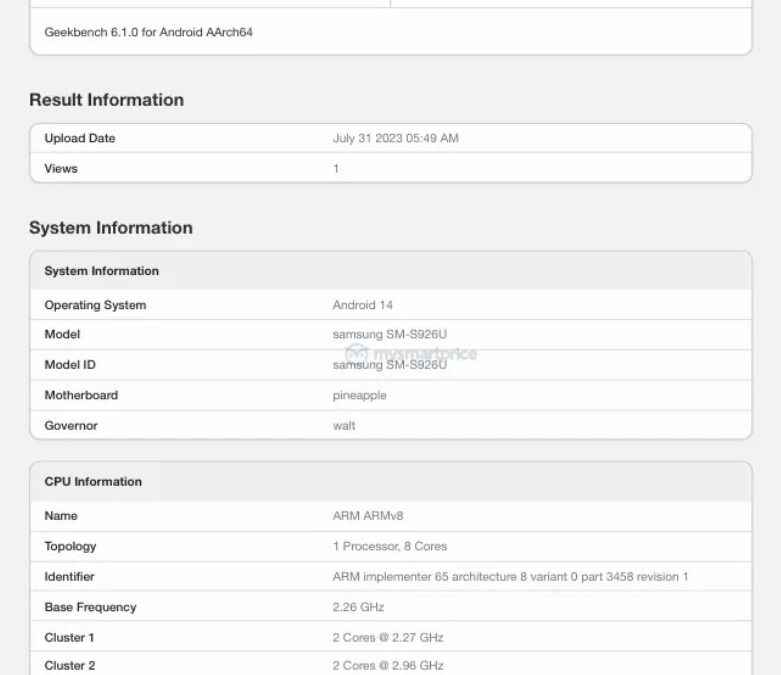Select the pineapple motherboard value
The height and width of the screenshot is (675, 781).
359,395
